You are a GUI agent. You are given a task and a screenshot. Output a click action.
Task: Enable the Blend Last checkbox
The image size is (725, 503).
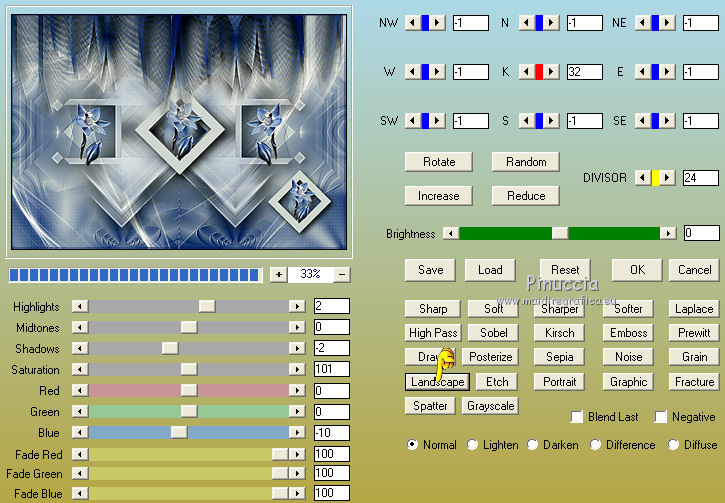tap(577, 417)
